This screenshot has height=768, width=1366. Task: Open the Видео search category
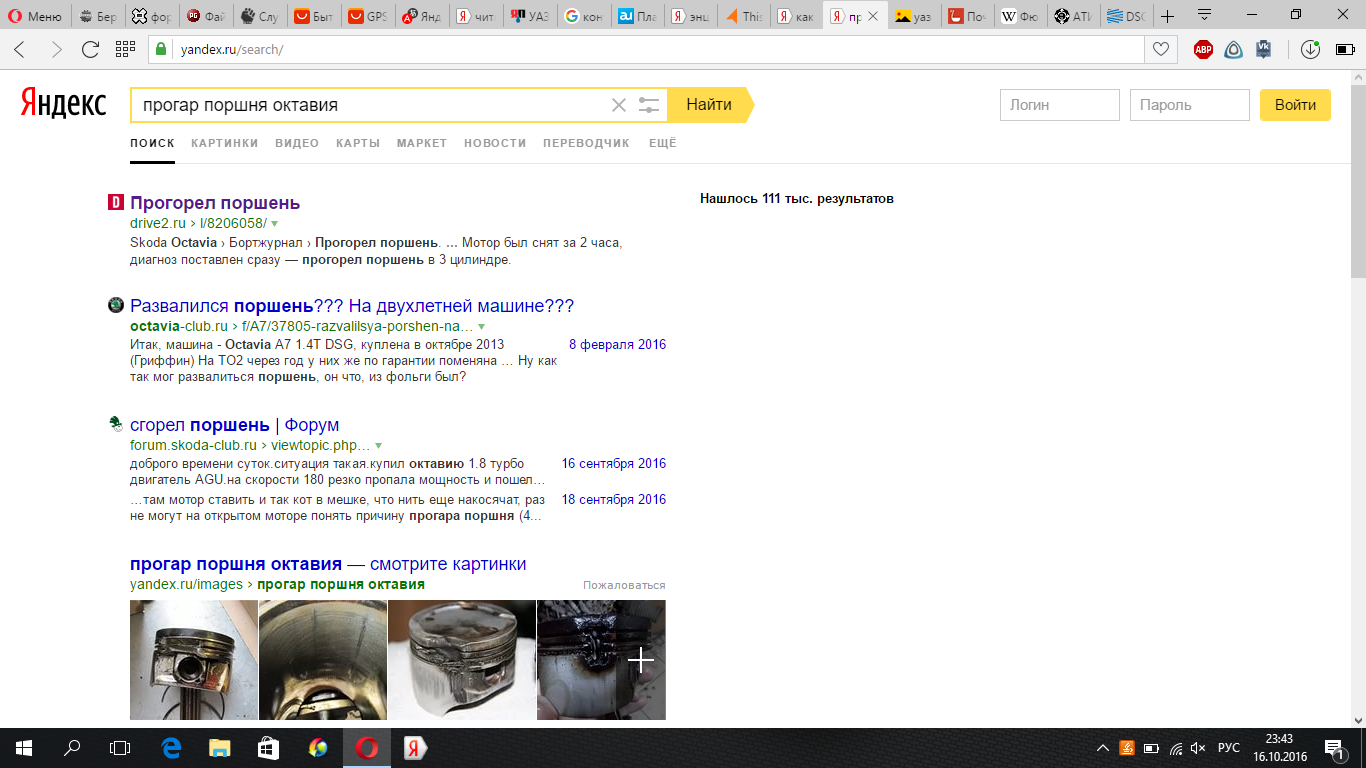point(297,143)
